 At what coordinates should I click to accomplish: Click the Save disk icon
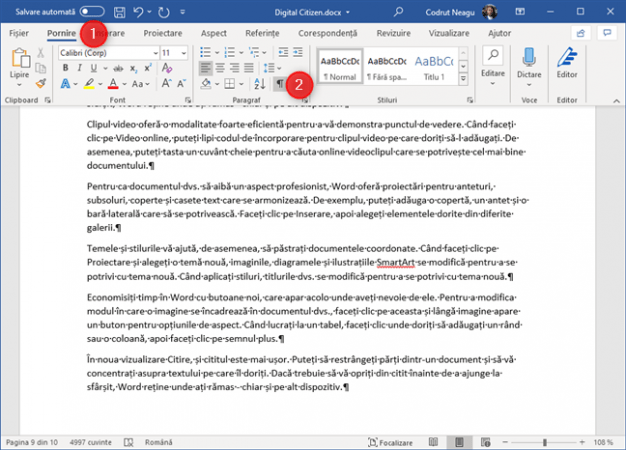tap(119, 12)
